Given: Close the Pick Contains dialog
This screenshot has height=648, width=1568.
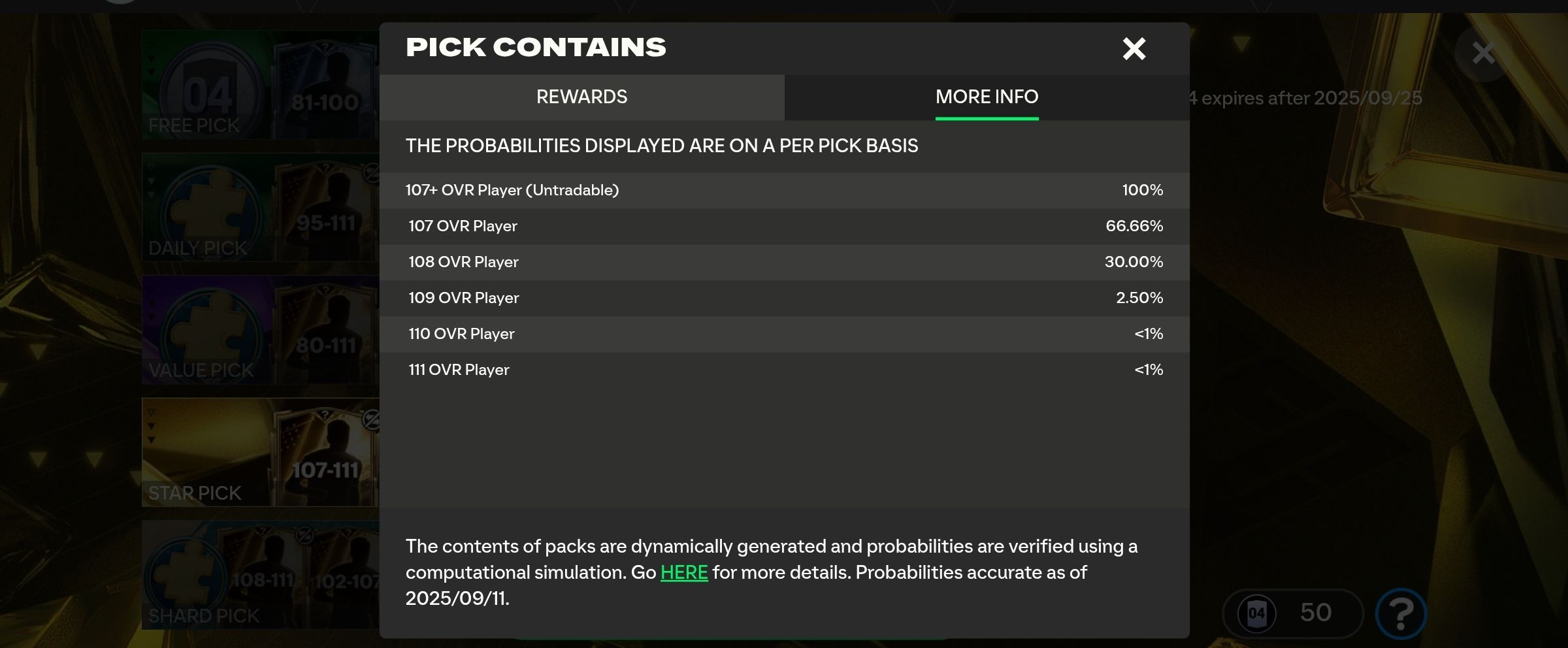Looking at the screenshot, I should click(1134, 48).
